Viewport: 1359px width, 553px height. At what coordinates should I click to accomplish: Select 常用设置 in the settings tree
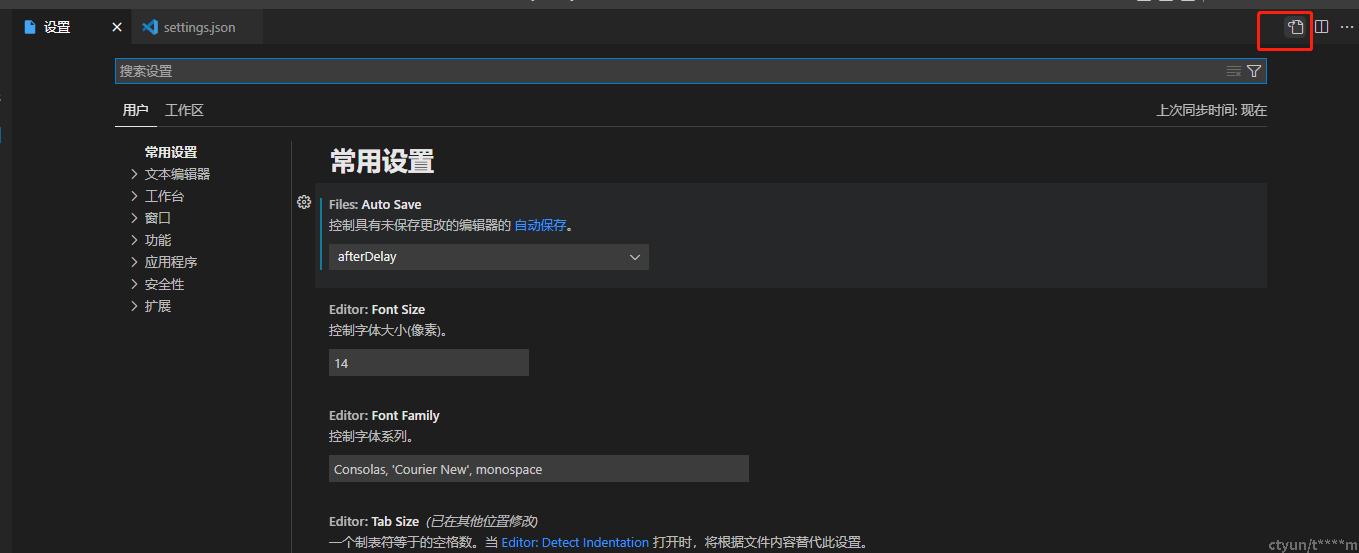(x=171, y=152)
